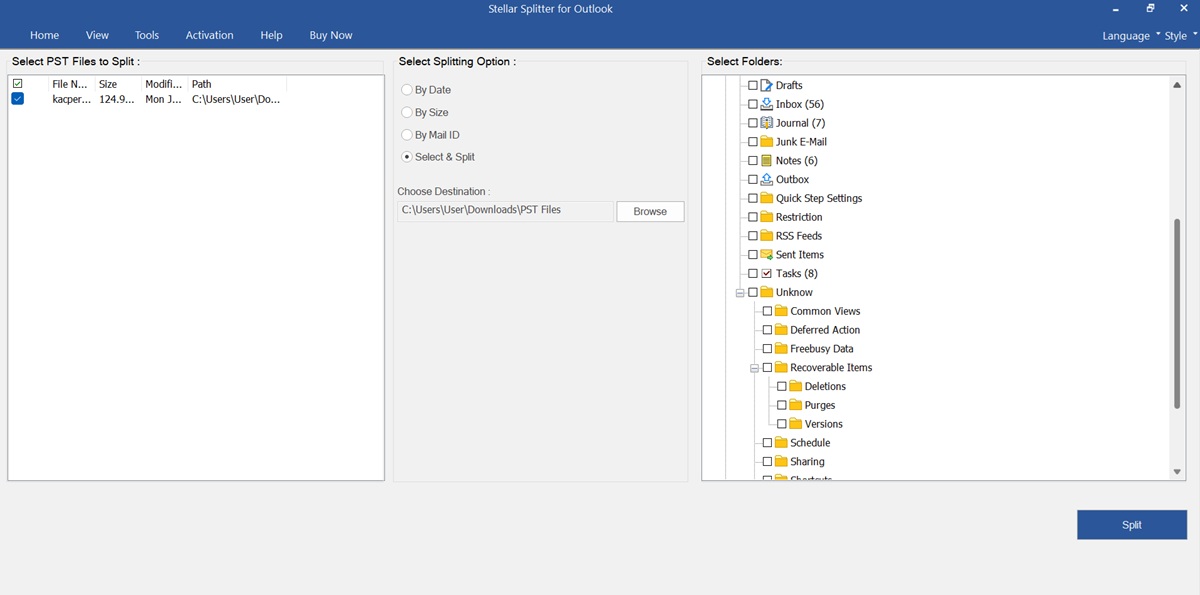Click the destination path input field
Screen dimensions: 1200x595
505,211
